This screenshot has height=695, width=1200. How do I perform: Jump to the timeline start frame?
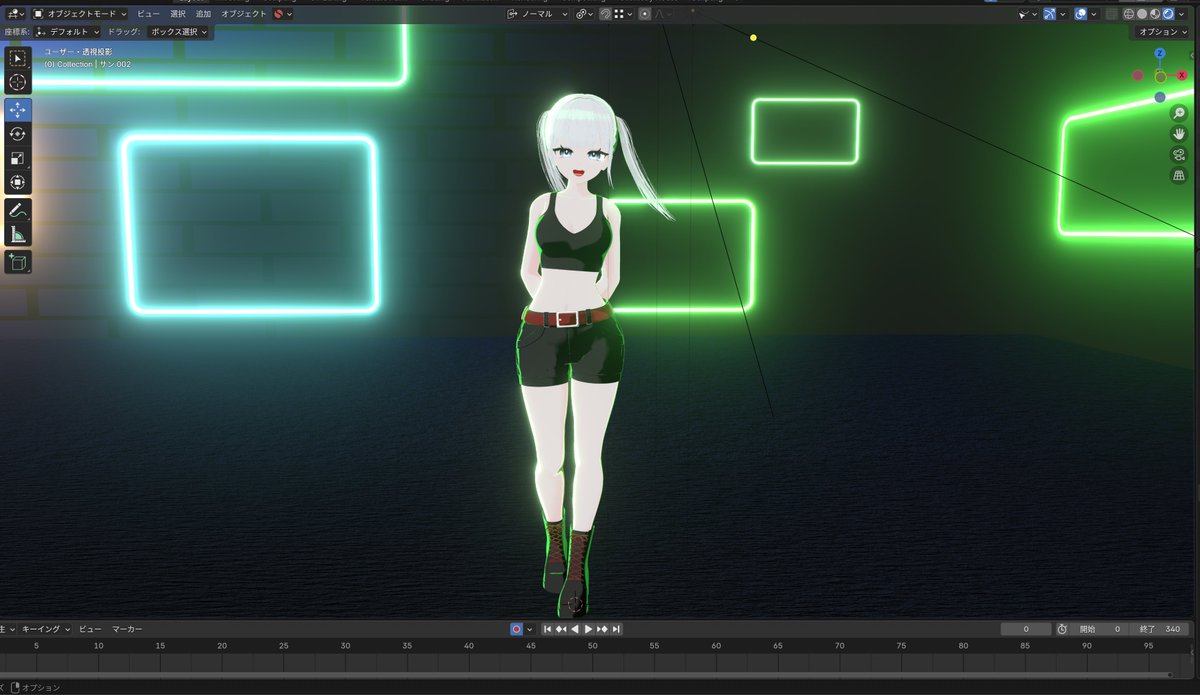click(548, 629)
